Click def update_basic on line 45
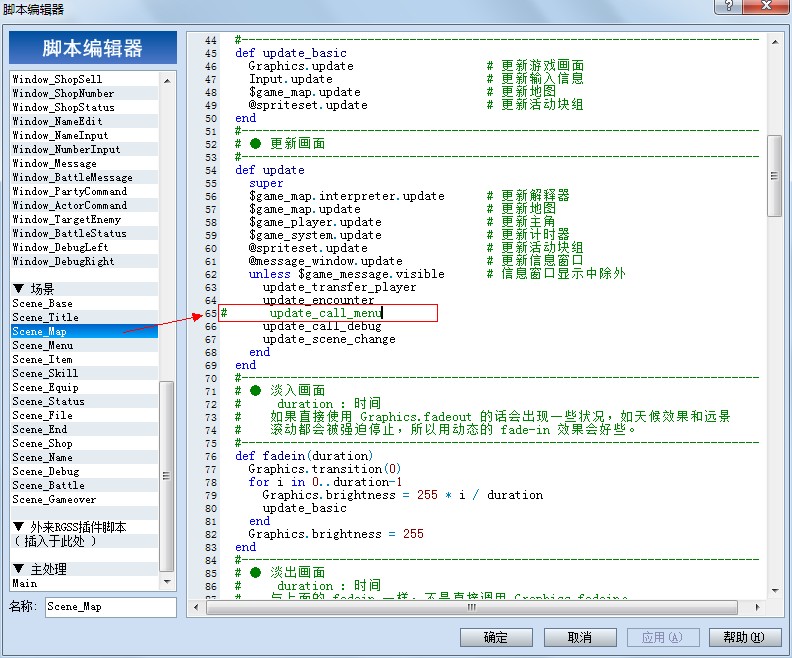Image resolution: width=792 pixels, height=658 pixels. [291, 53]
